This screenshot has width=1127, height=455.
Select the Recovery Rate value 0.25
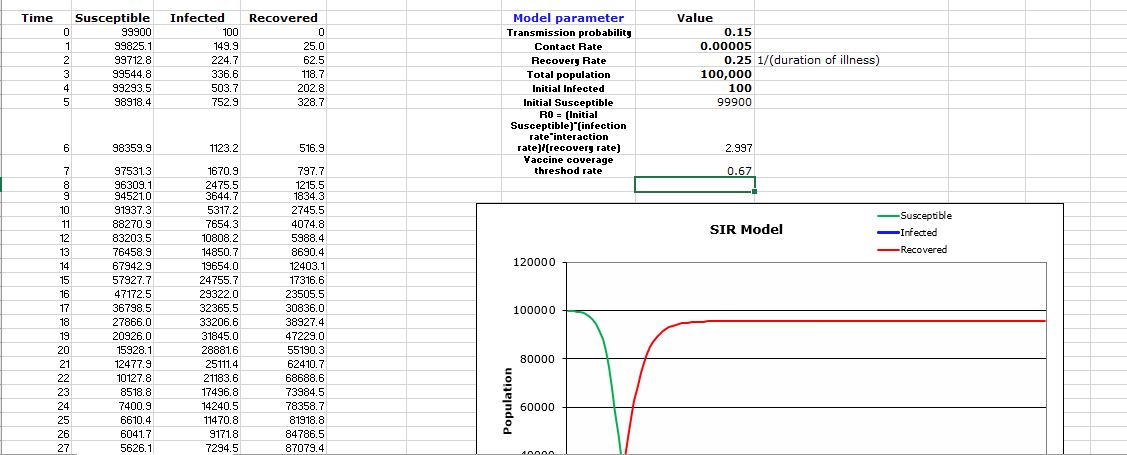(x=695, y=60)
